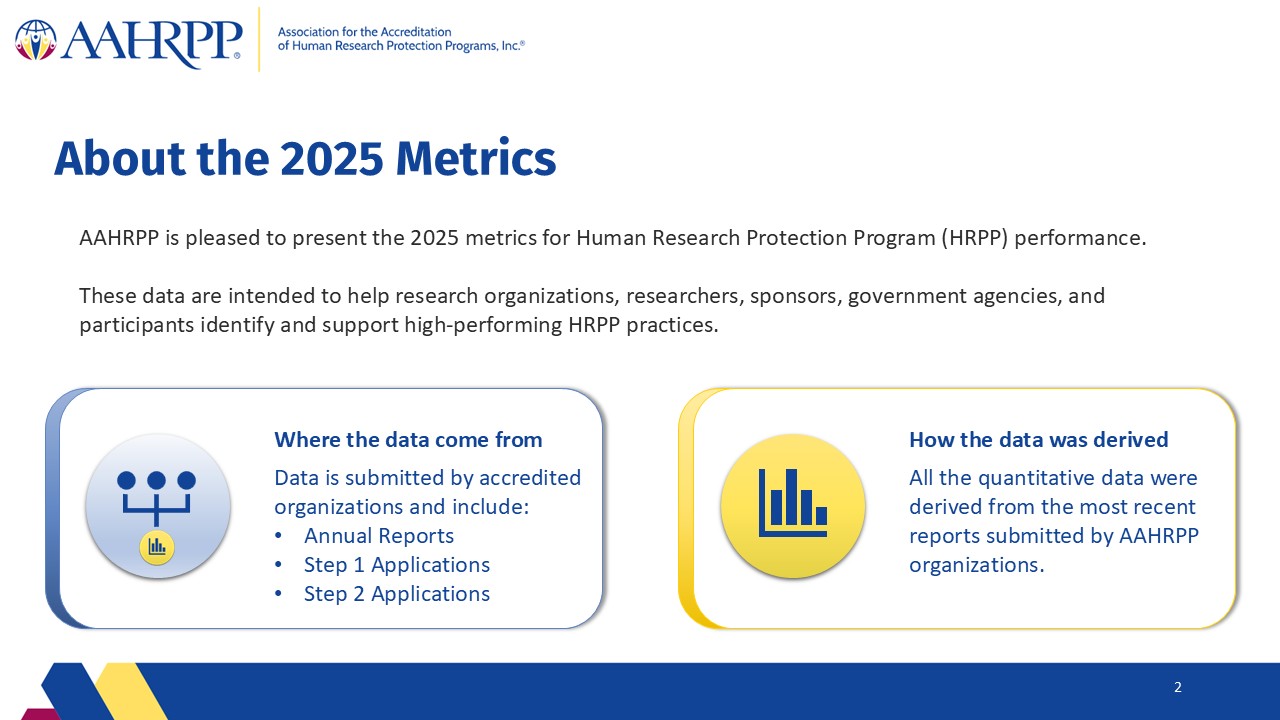Click 'All the quantitative data were derived' text

(1053, 521)
